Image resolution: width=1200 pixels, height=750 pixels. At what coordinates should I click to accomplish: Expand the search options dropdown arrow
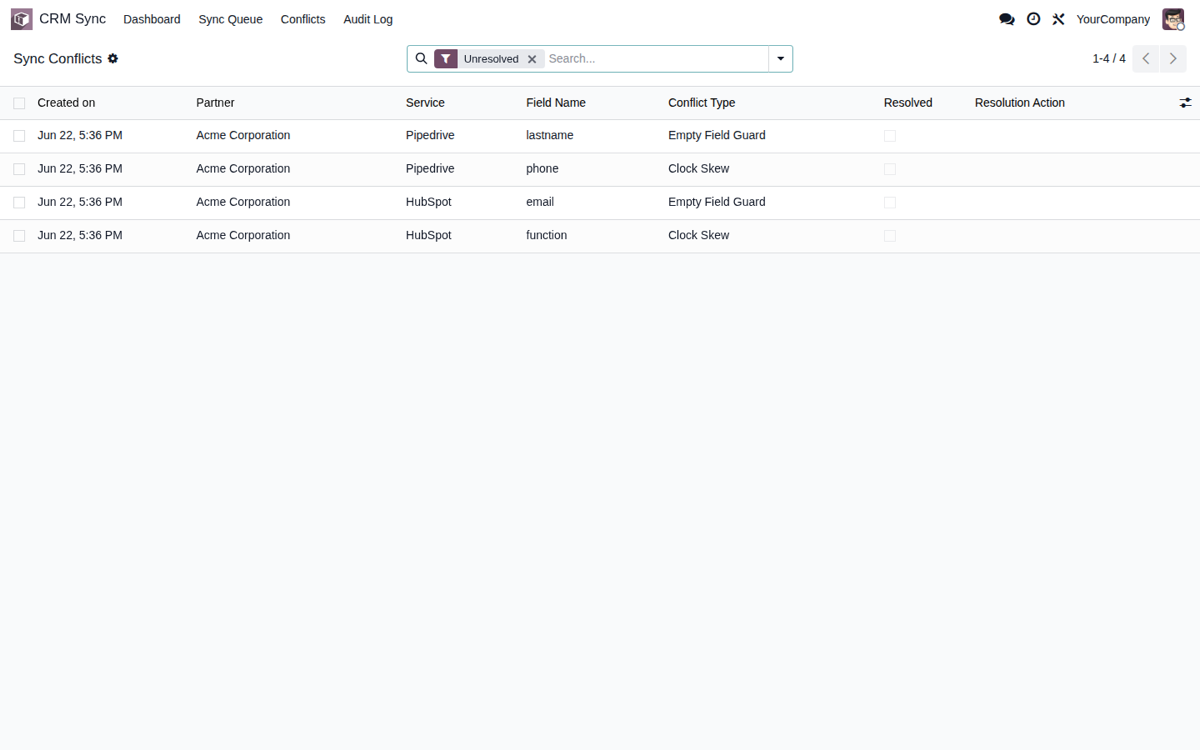coord(780,59)
